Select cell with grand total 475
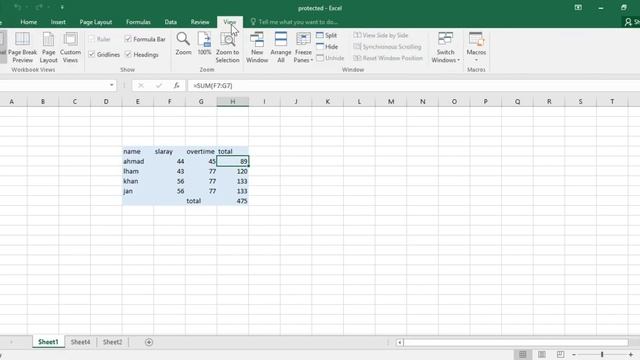This screenshot has width=640, height=360. 233,201
